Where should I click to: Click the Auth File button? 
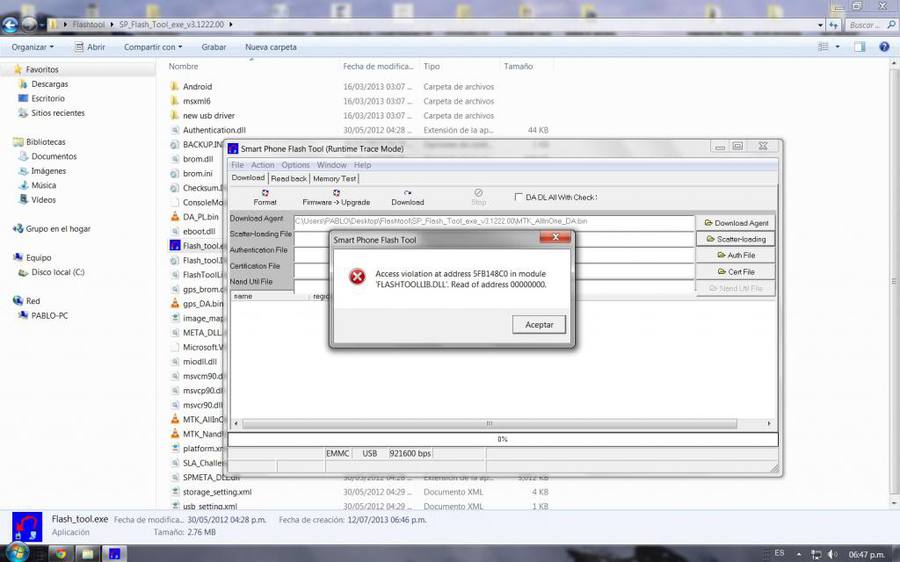(x=736, y=255)
